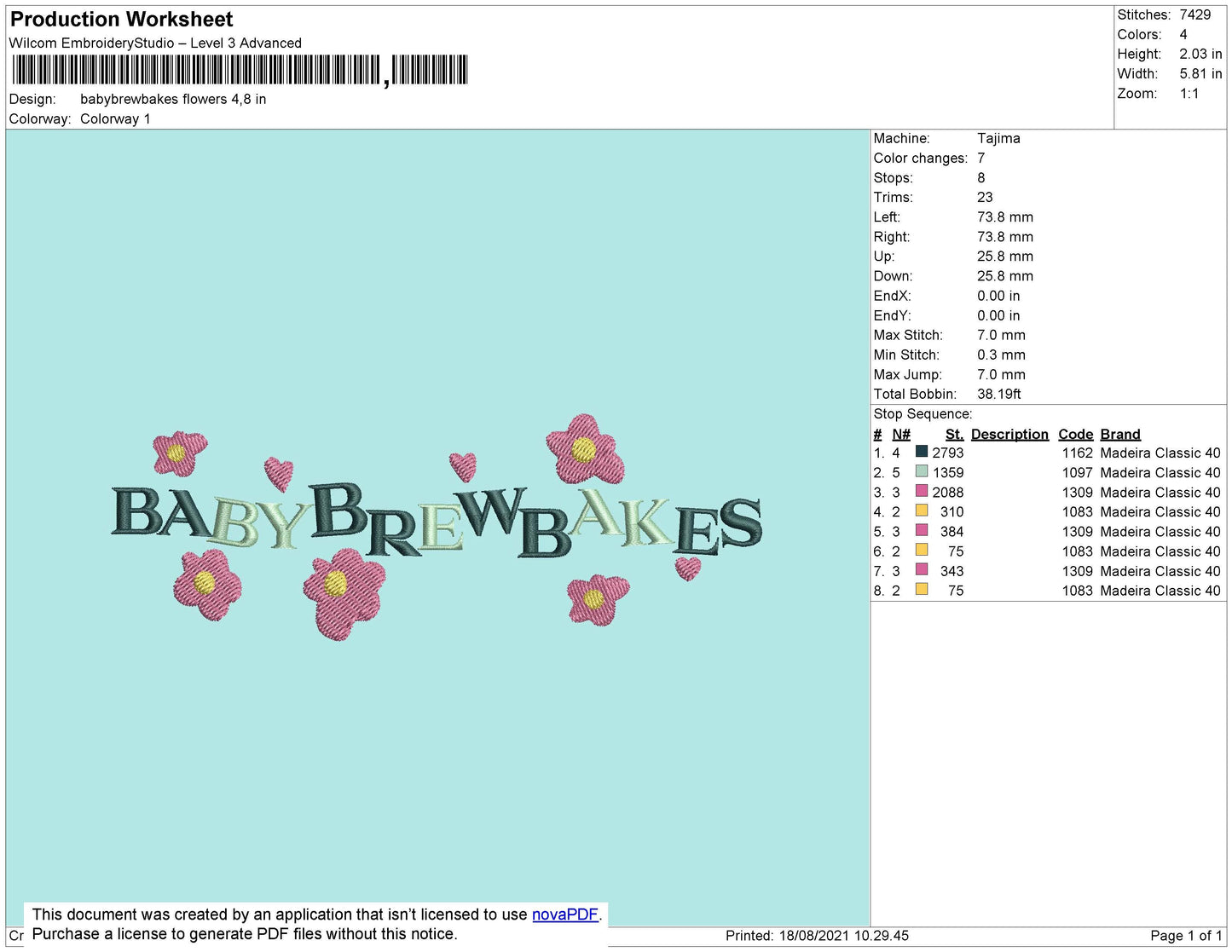Click stitch count 384 in stop 5
The height and width of the screenshot is (952, 1232).
pyautogui.click(x=952, y=532)
